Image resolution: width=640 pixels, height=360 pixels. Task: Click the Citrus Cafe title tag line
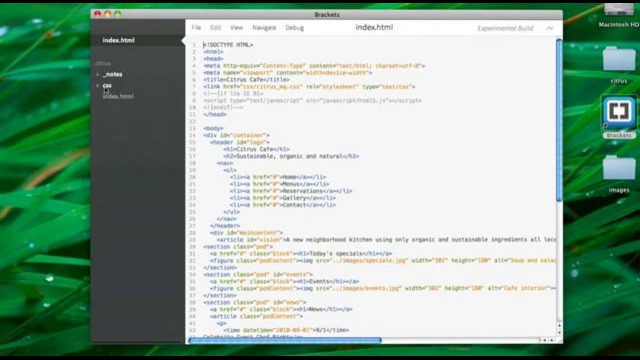coord(247,80)
